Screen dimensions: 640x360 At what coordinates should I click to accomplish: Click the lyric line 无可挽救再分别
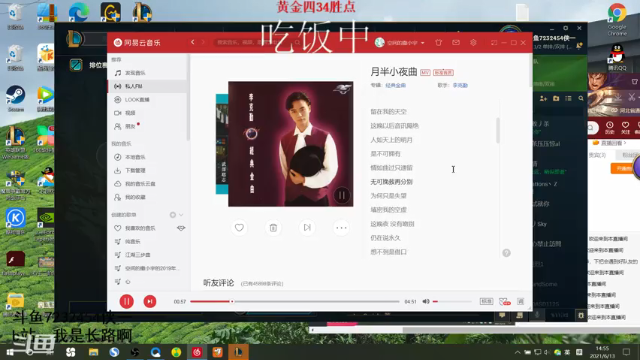pyautogui.click(x=391, y=182)
